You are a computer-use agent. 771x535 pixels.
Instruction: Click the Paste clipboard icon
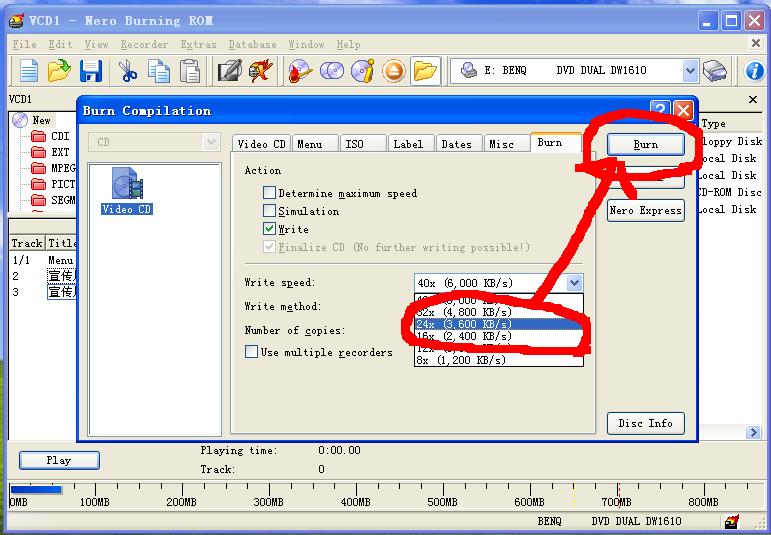[x=190, y=71]
